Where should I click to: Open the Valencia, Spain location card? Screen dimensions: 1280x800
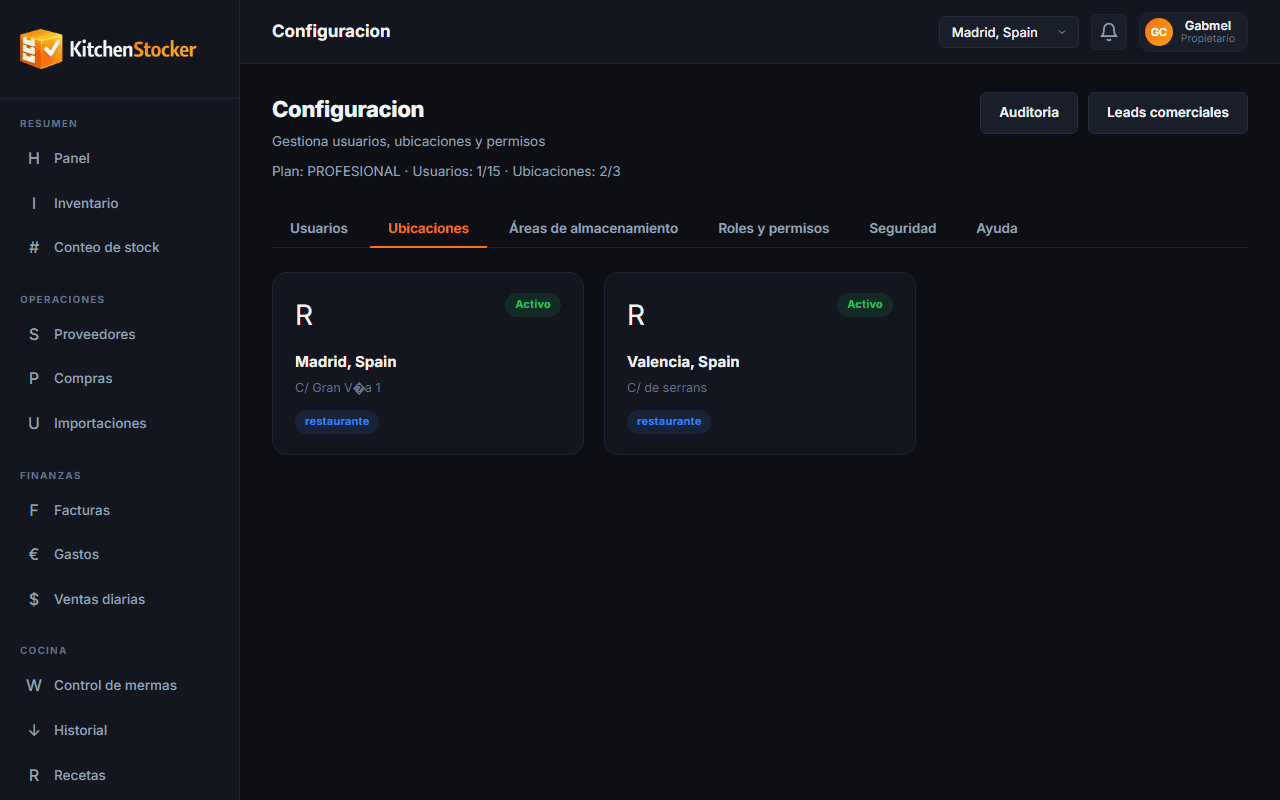click(760, 364)
